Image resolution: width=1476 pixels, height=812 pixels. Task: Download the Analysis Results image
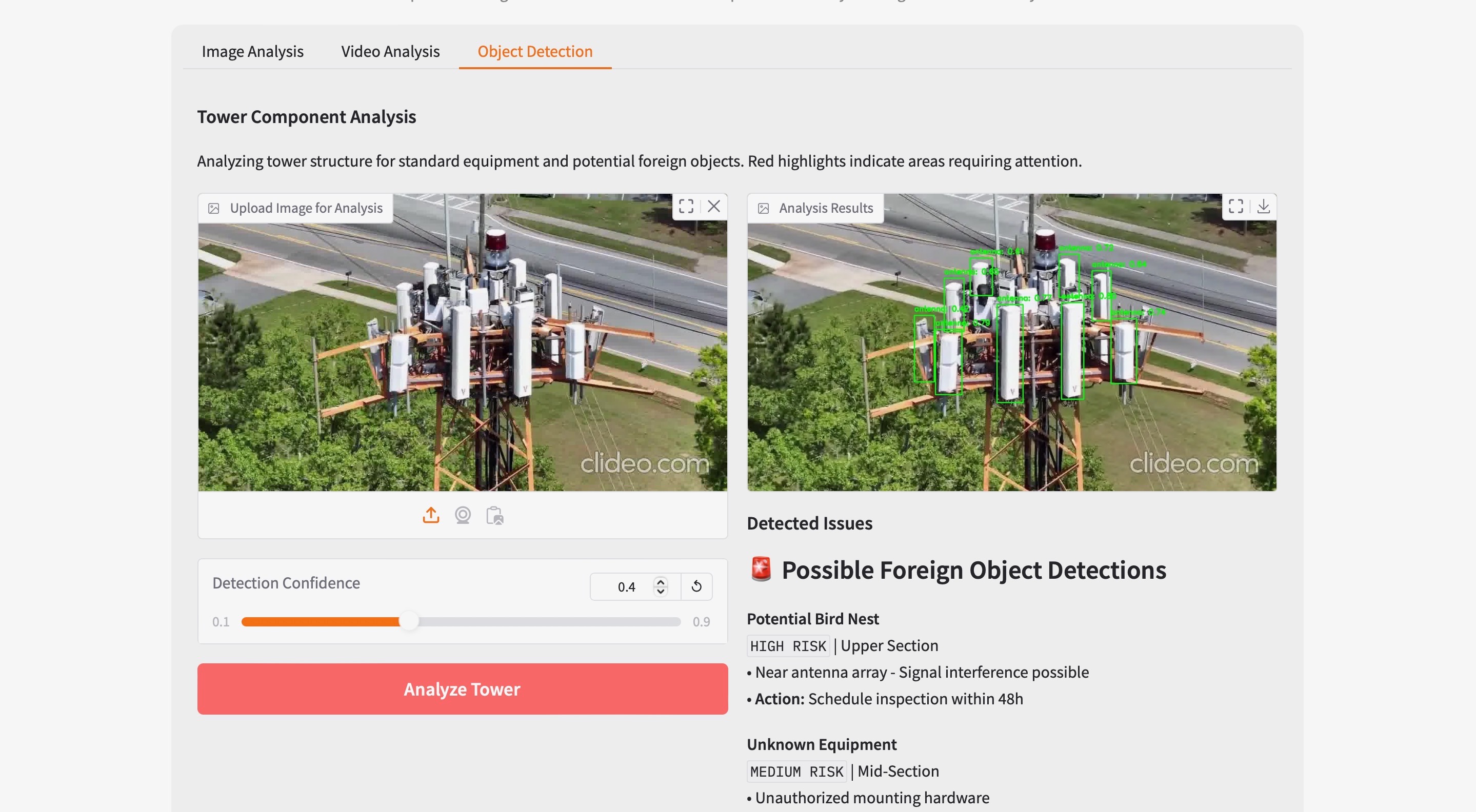point(1264,206)
